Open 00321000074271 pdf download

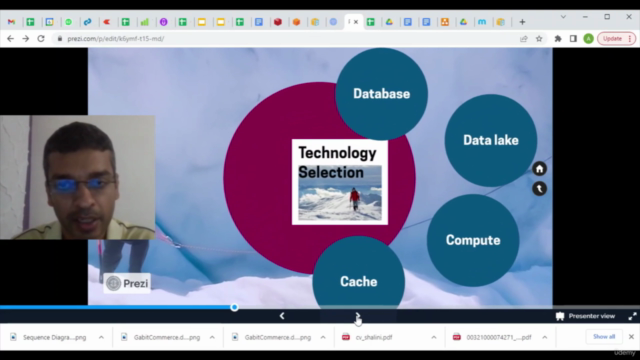tap(493, 337)
